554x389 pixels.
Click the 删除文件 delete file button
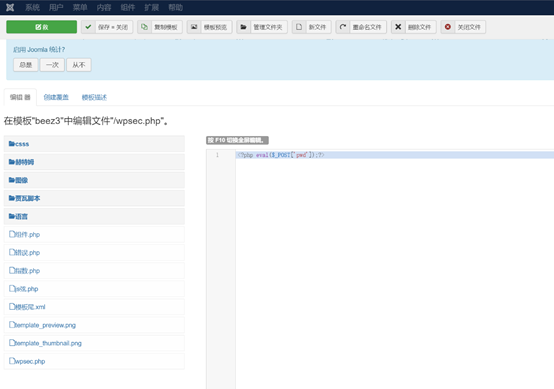point(414,27)
